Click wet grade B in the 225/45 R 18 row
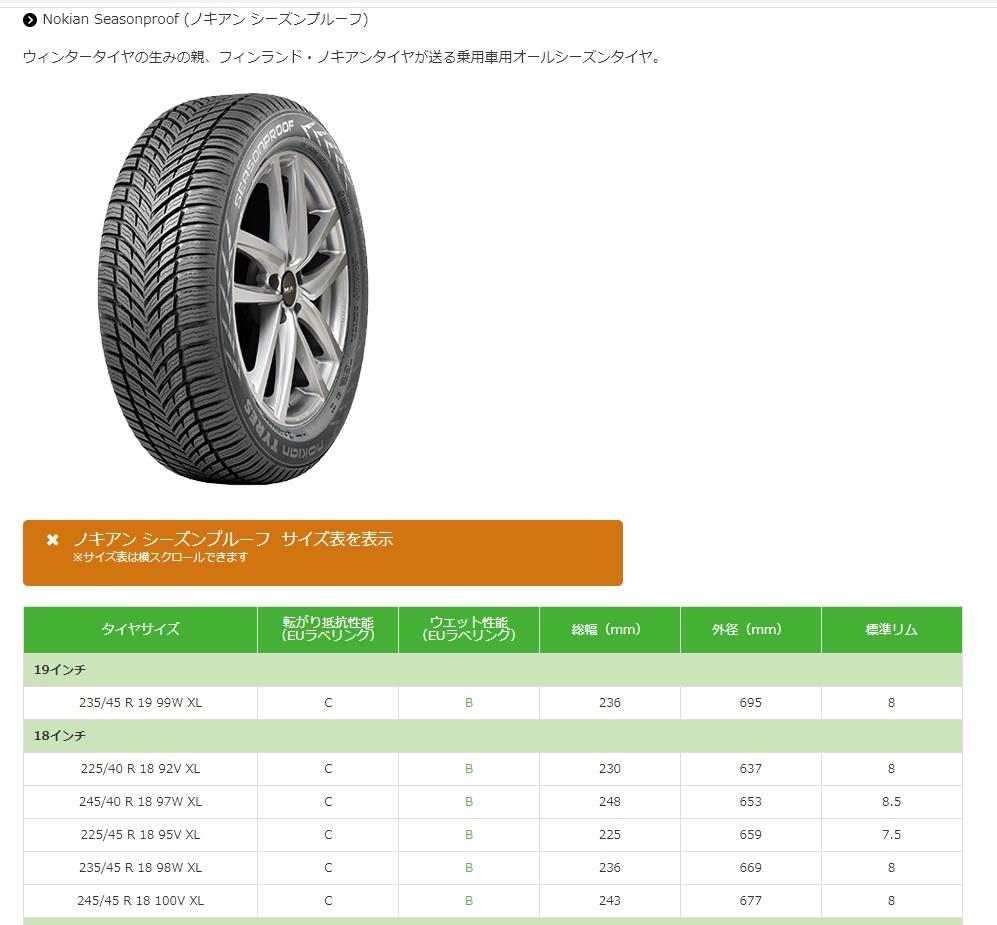This screenshot has width=997, height=925. (x=469, y=835)
